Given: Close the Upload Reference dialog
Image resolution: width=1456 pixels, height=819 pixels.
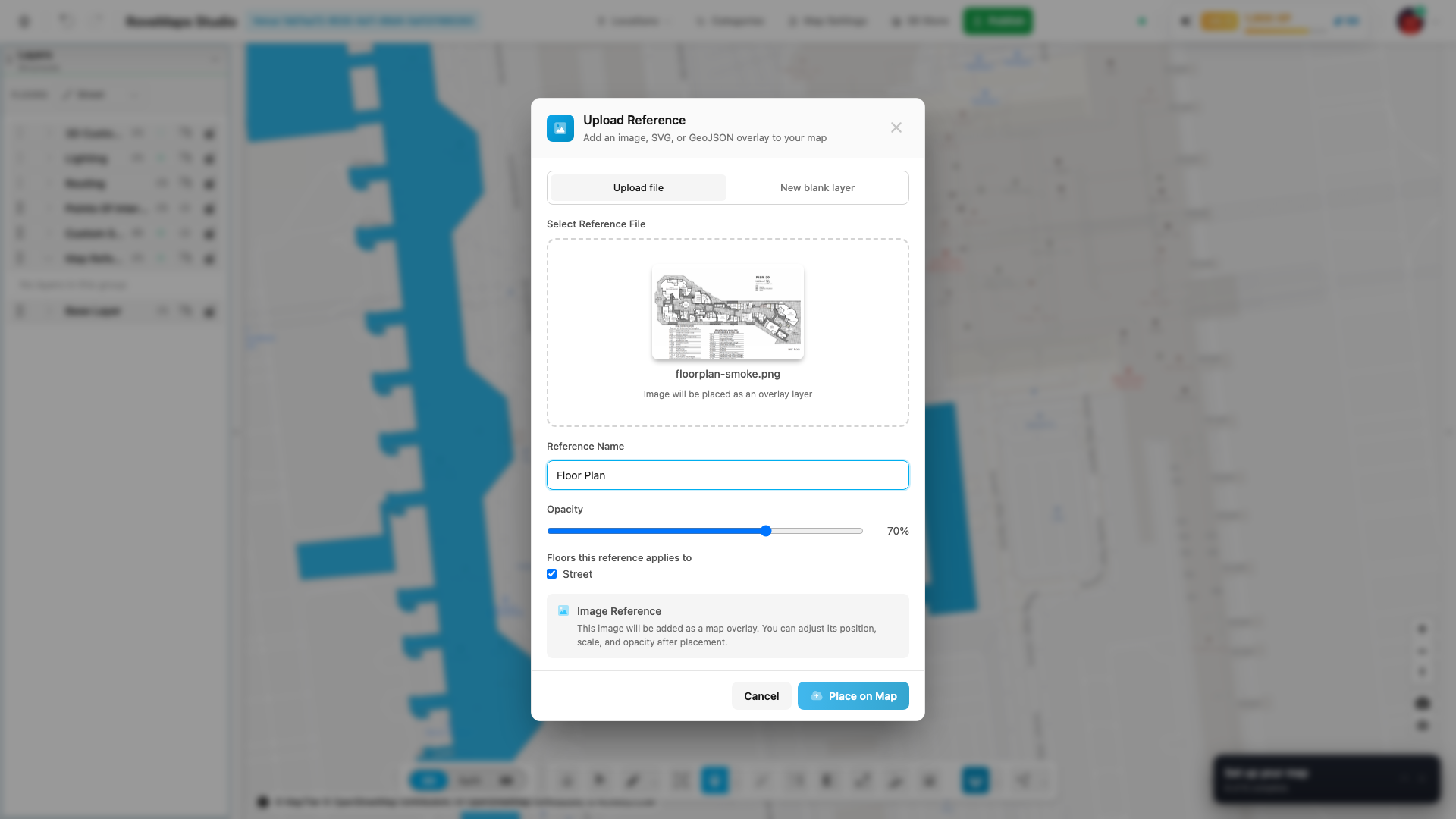Looking at the screenshot, I should [x=896, y=127].
